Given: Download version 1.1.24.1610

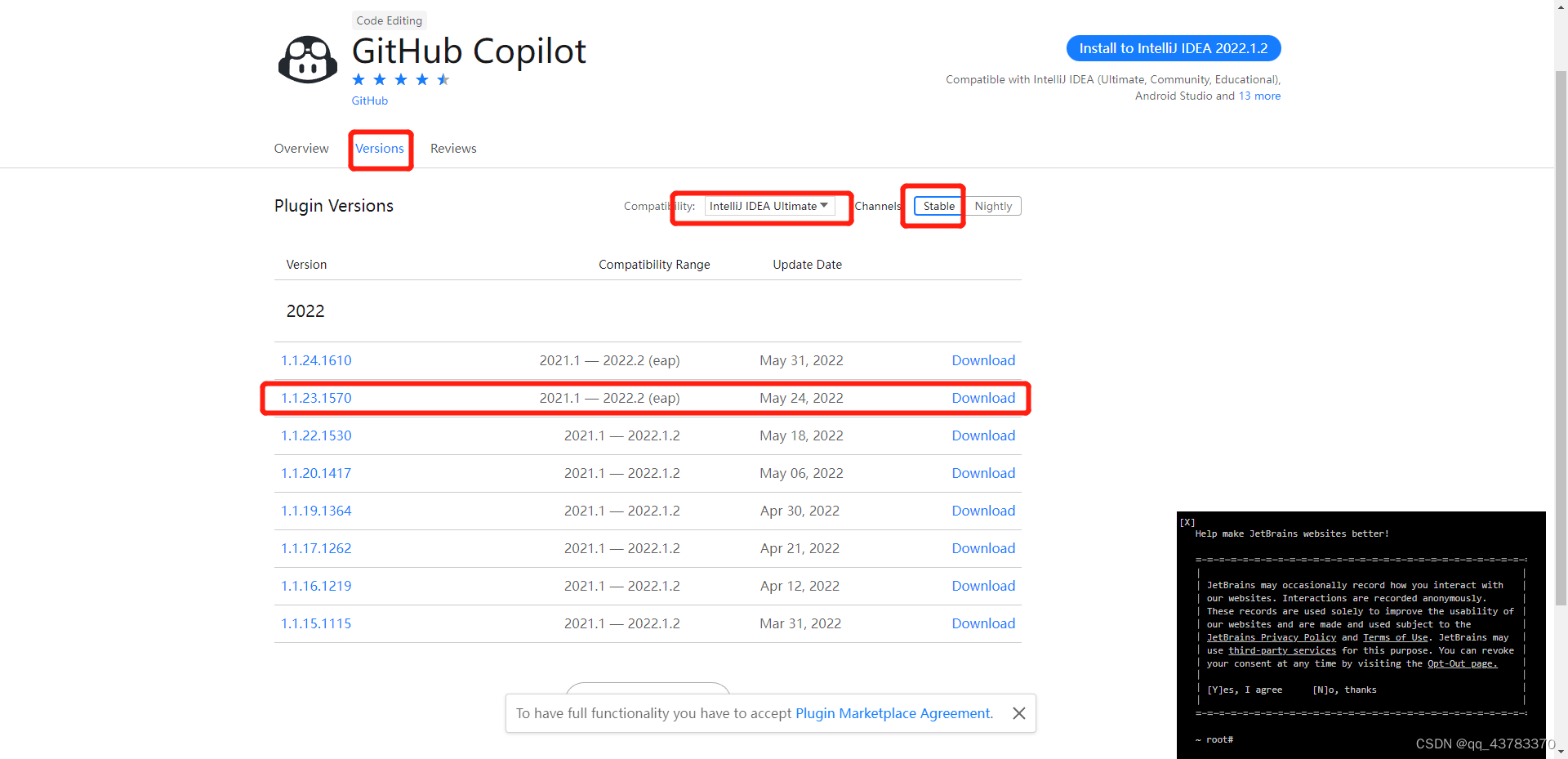Looking at the screenshot, I should pyautogui.click(x=983, y=360).
